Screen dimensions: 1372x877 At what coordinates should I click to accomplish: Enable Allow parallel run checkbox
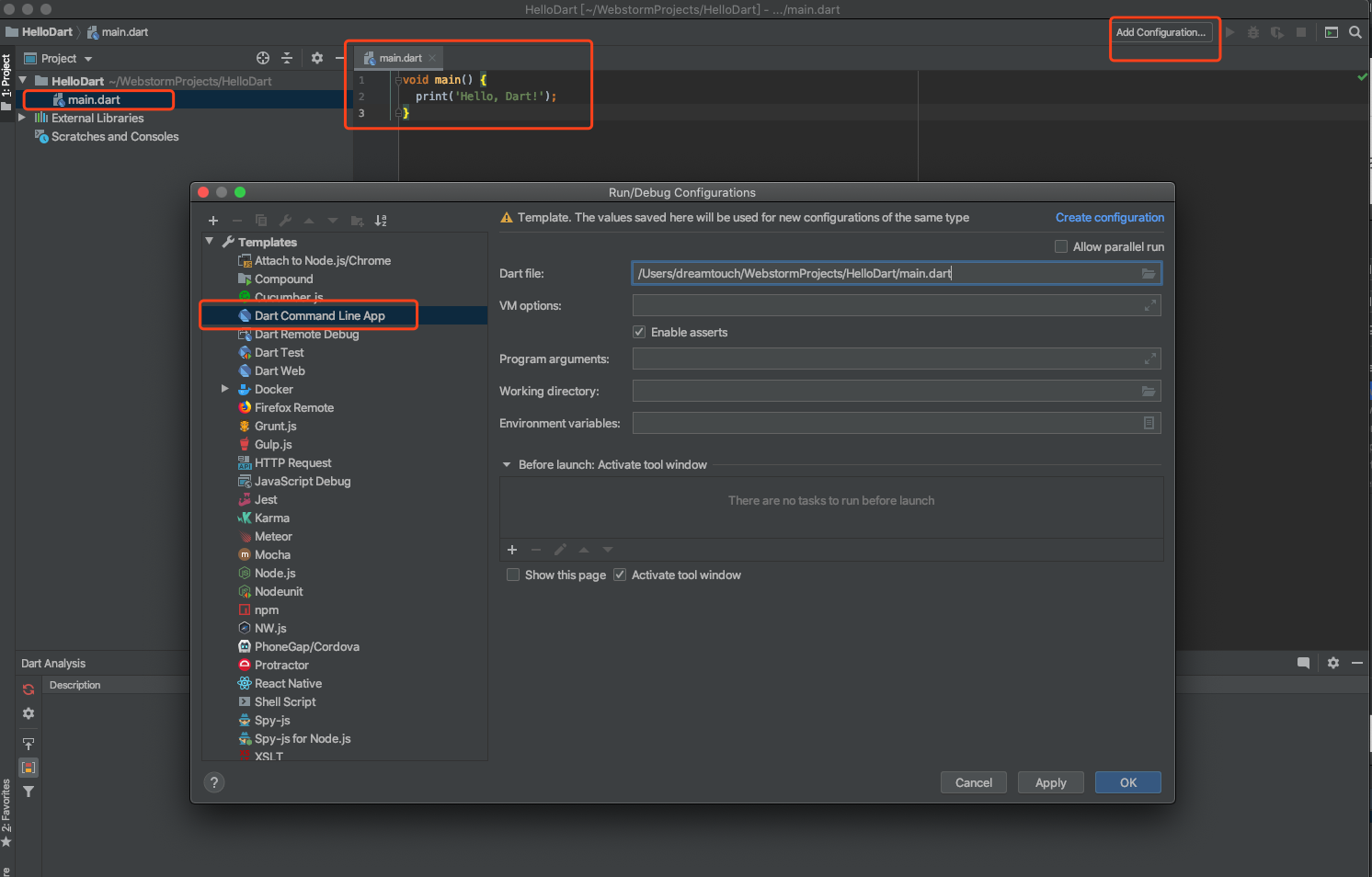[1061, 246]
